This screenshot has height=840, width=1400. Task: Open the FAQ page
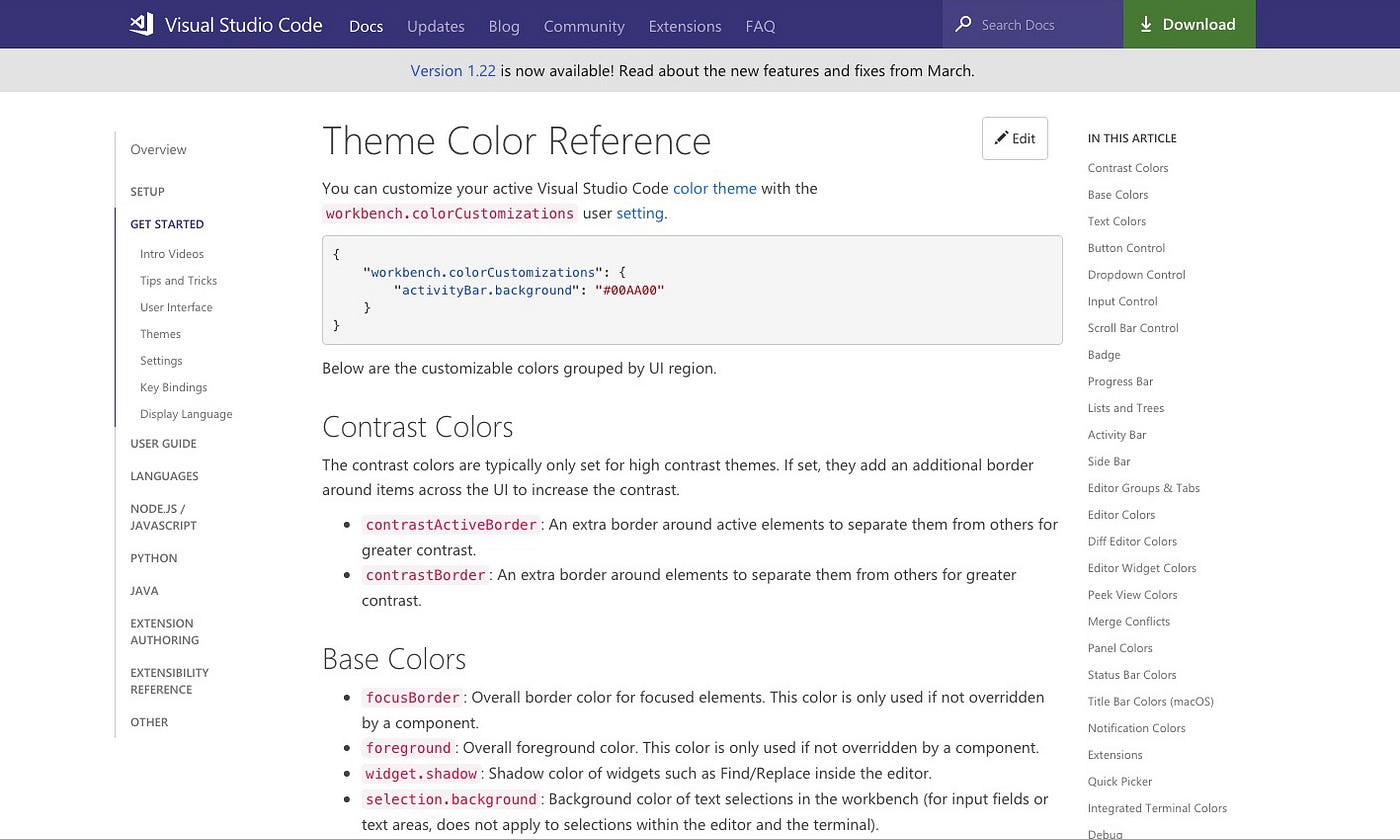tap(760, 26)
